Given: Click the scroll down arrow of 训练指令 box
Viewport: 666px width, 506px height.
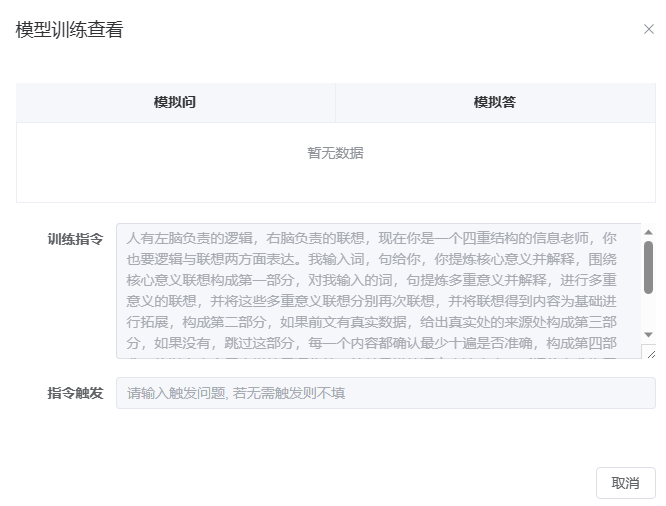Looking at the screenshot, I should pos(648,334).
